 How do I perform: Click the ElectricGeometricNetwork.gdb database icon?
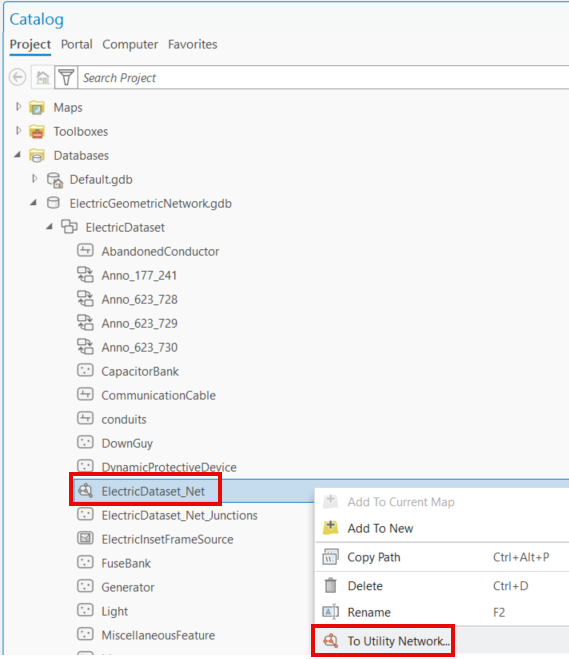click(x=53, y=203)
